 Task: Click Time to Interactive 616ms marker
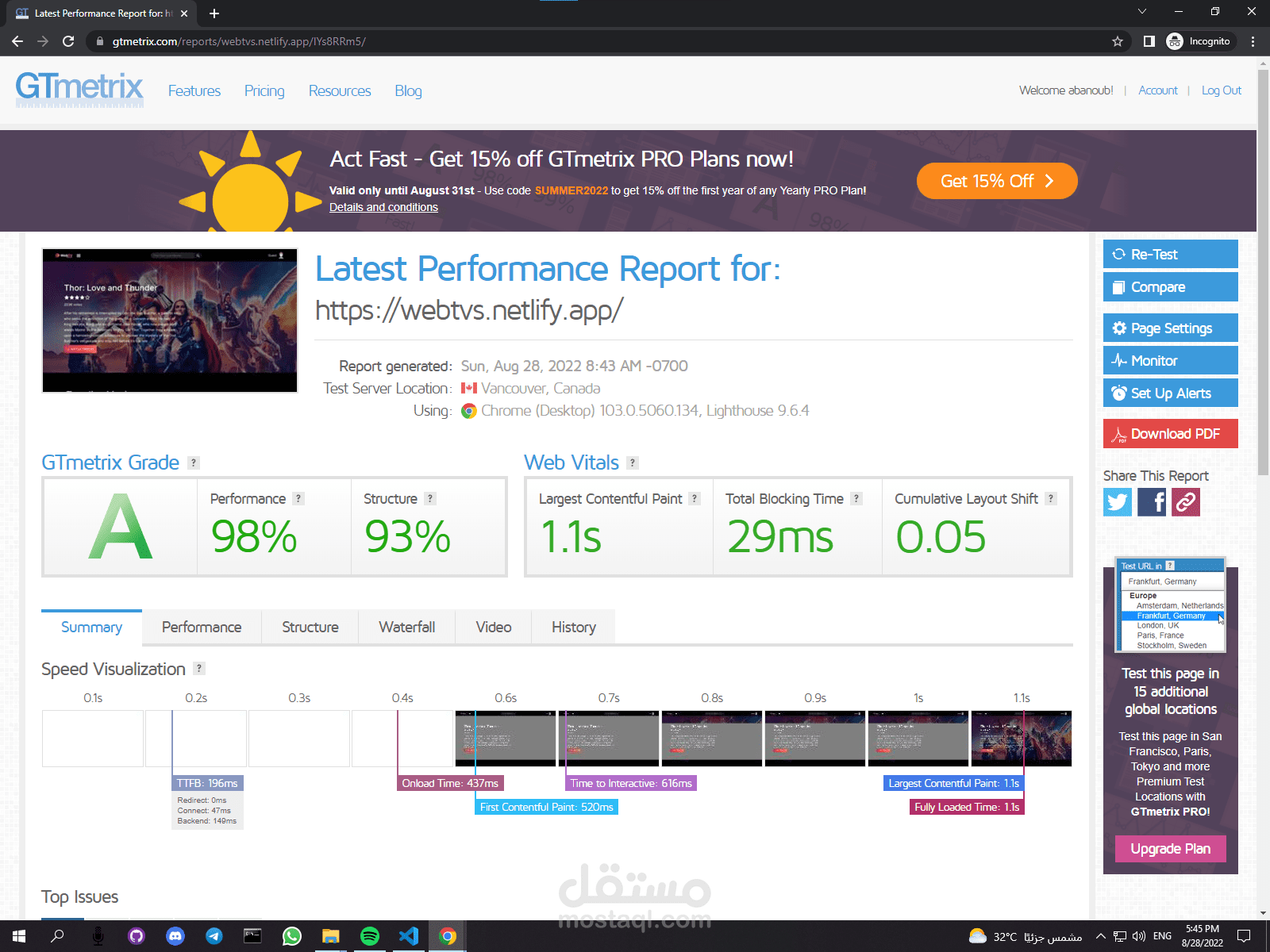(x=631, y=783)
